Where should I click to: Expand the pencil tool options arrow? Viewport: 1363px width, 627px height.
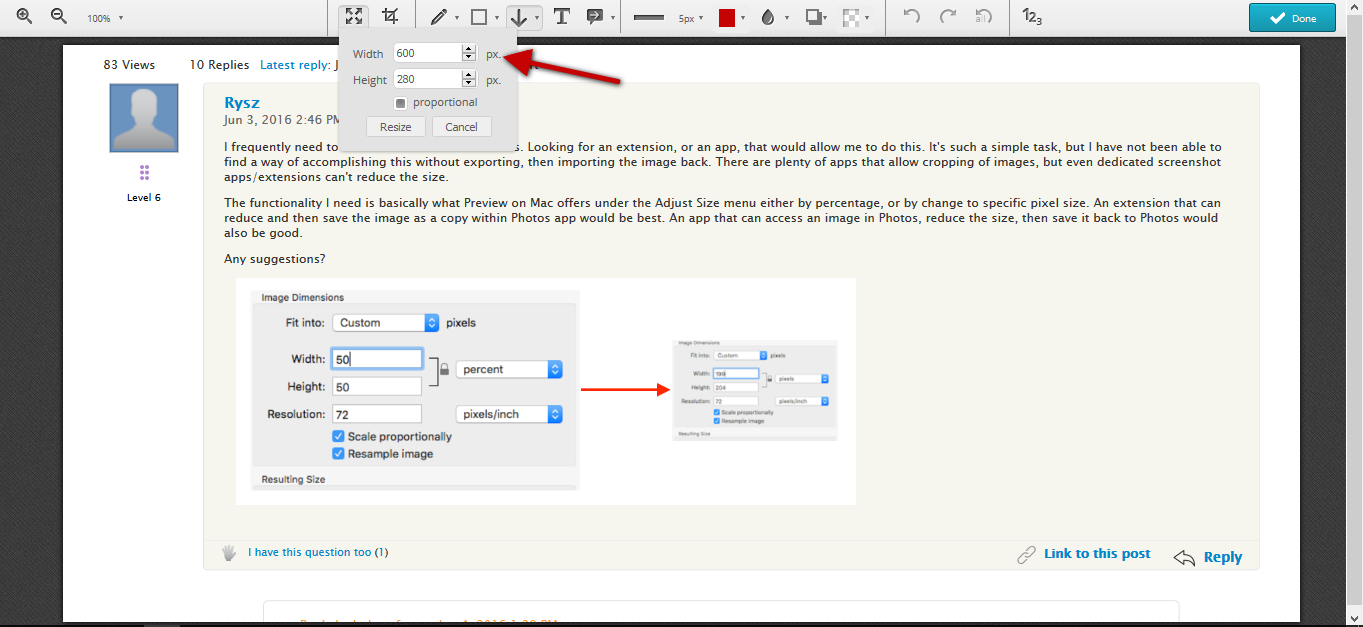tap(457, 18)
